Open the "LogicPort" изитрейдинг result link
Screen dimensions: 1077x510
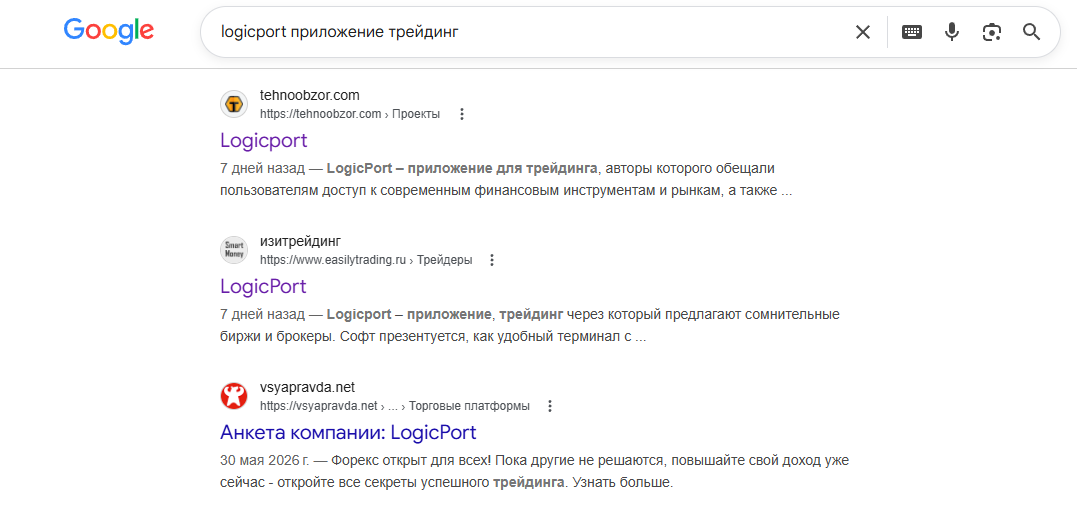pyautogui.click(x=263, y=286)
